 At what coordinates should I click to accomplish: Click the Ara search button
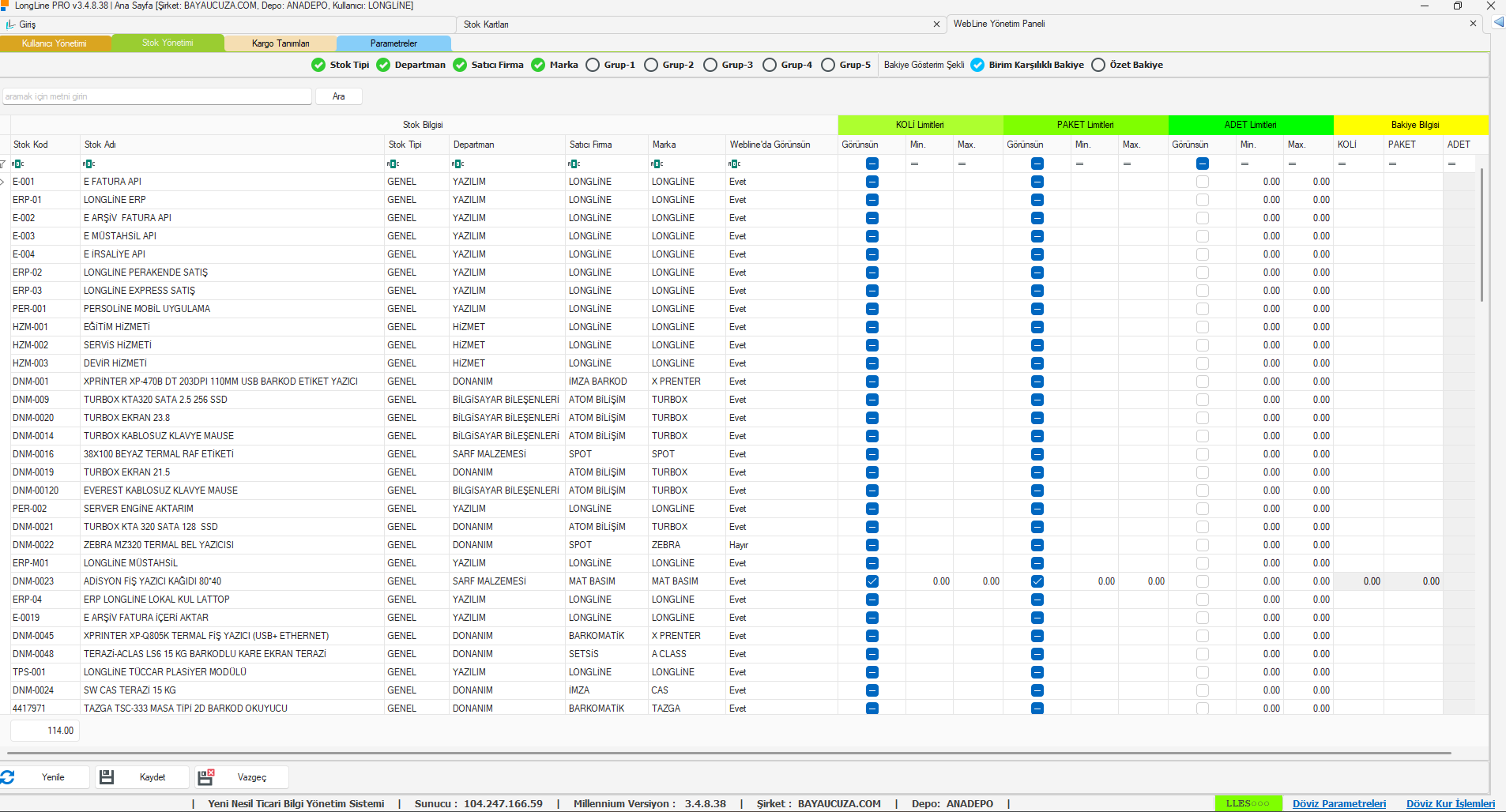click(338, 96)
